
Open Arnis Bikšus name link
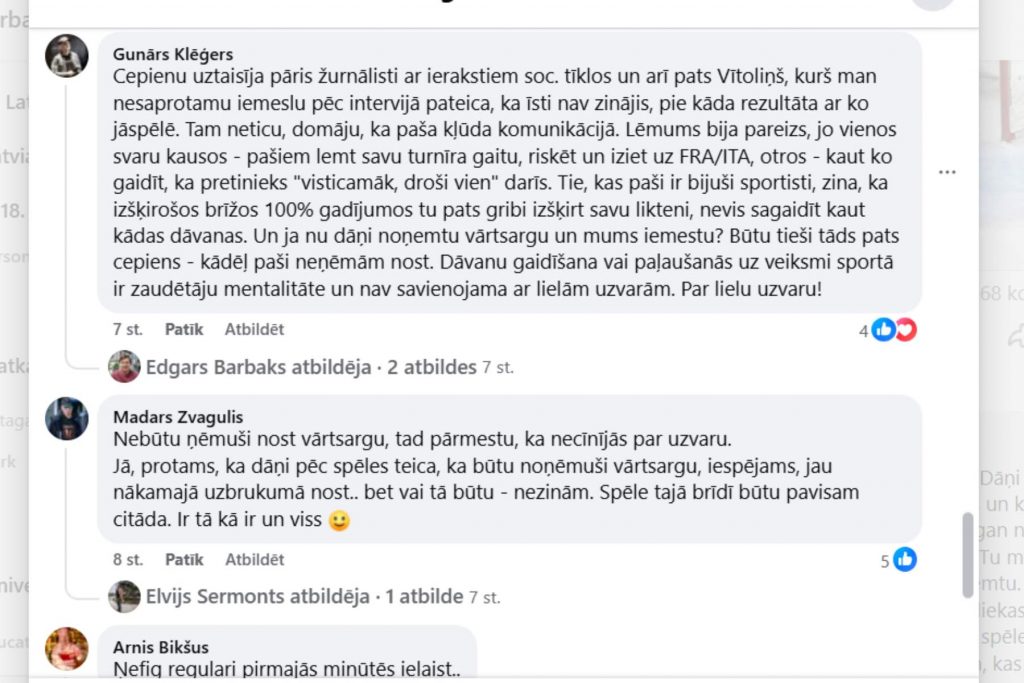161,647
